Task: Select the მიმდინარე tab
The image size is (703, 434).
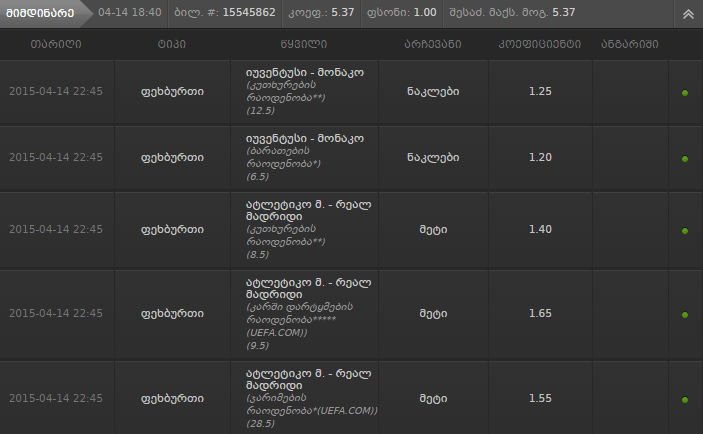Action: click(x=40, y=13)
